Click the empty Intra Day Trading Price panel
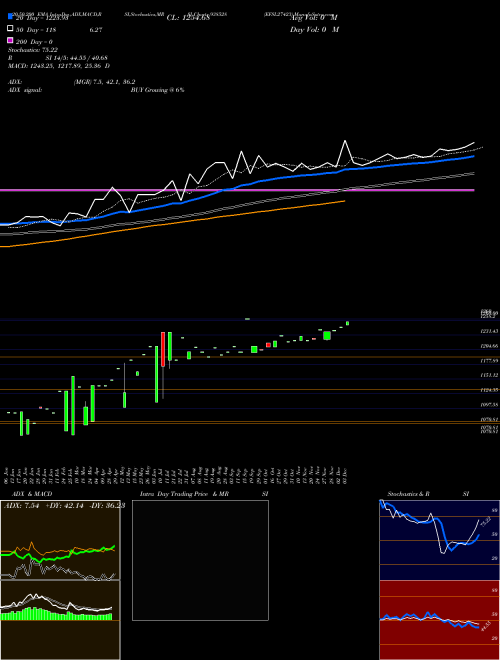This screenshot has height=660, width=500. 200,560
